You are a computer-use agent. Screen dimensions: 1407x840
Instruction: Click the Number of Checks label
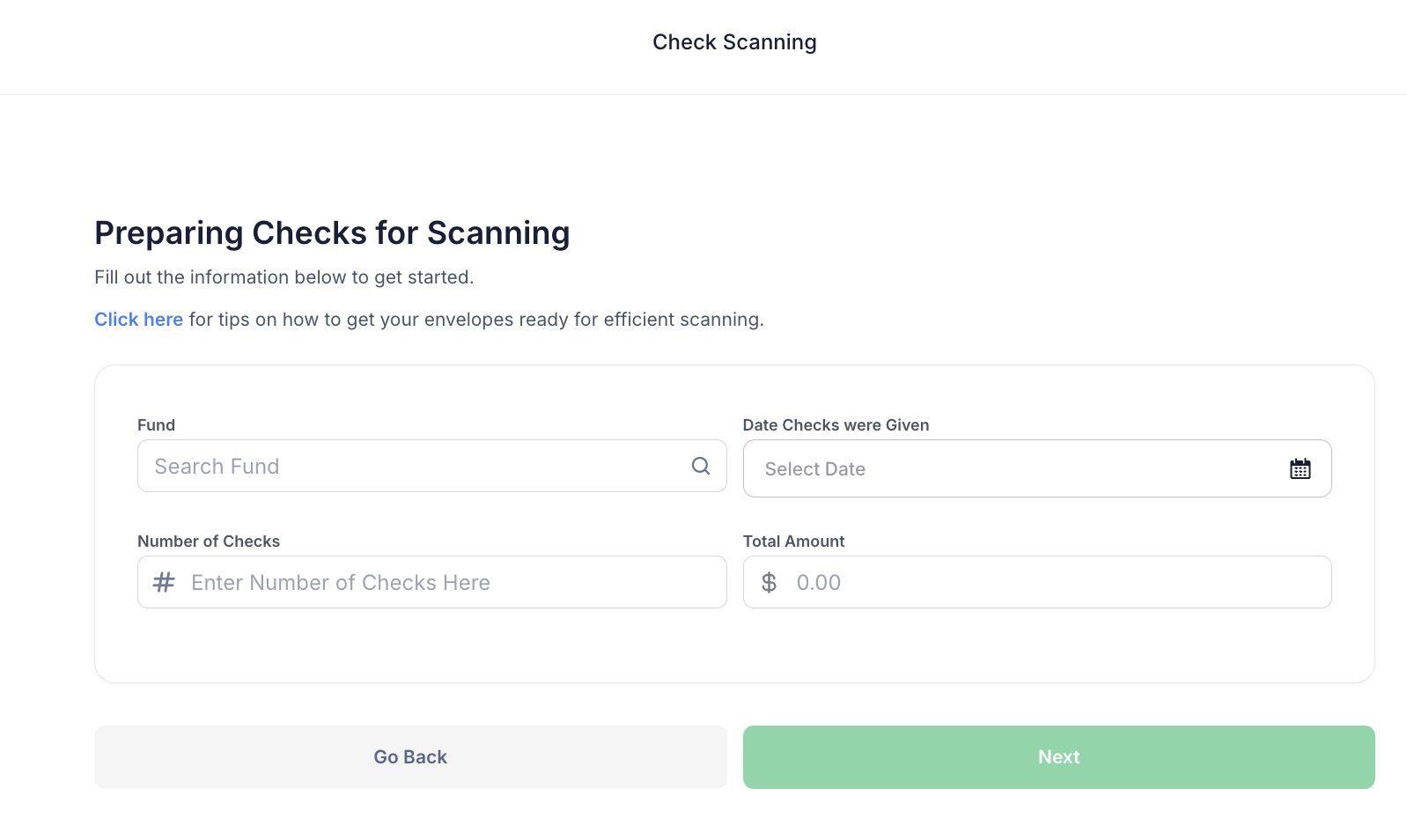click(209, 542)
